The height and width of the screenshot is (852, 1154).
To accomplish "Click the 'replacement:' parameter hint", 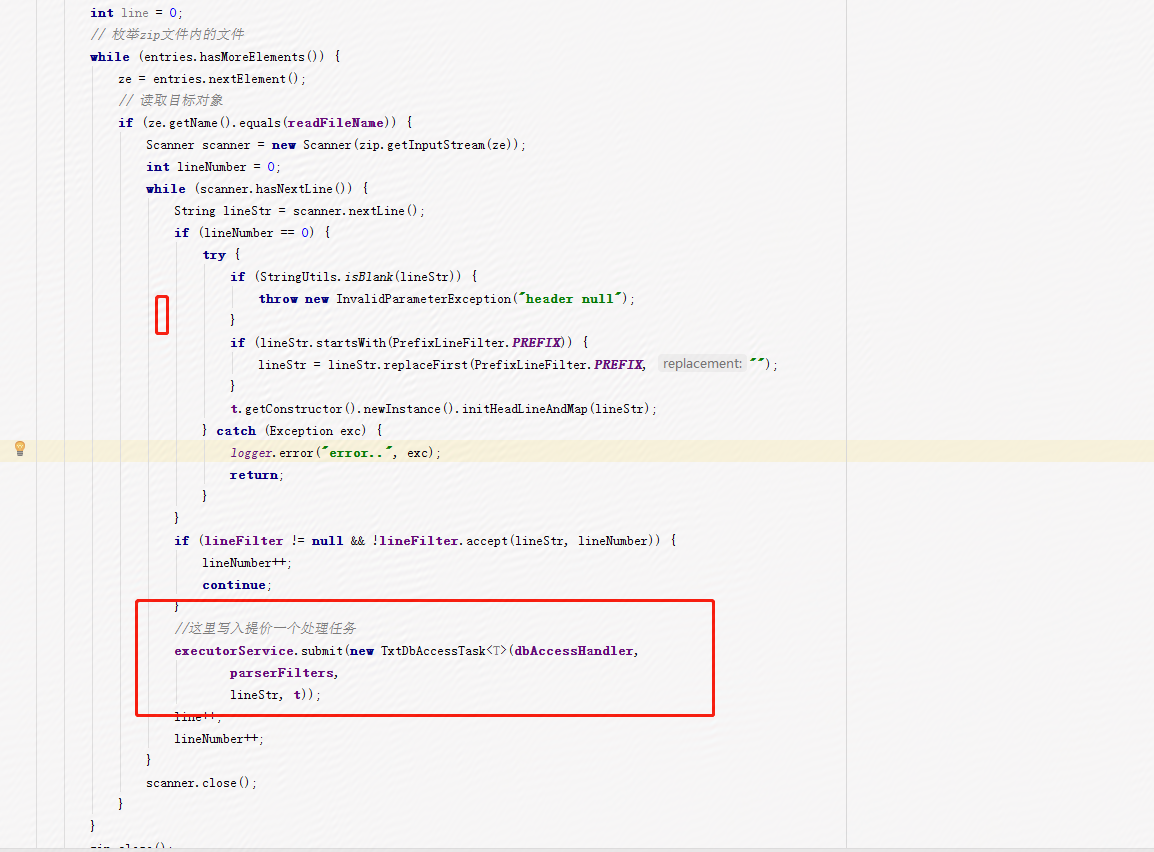I will (702, 363).
